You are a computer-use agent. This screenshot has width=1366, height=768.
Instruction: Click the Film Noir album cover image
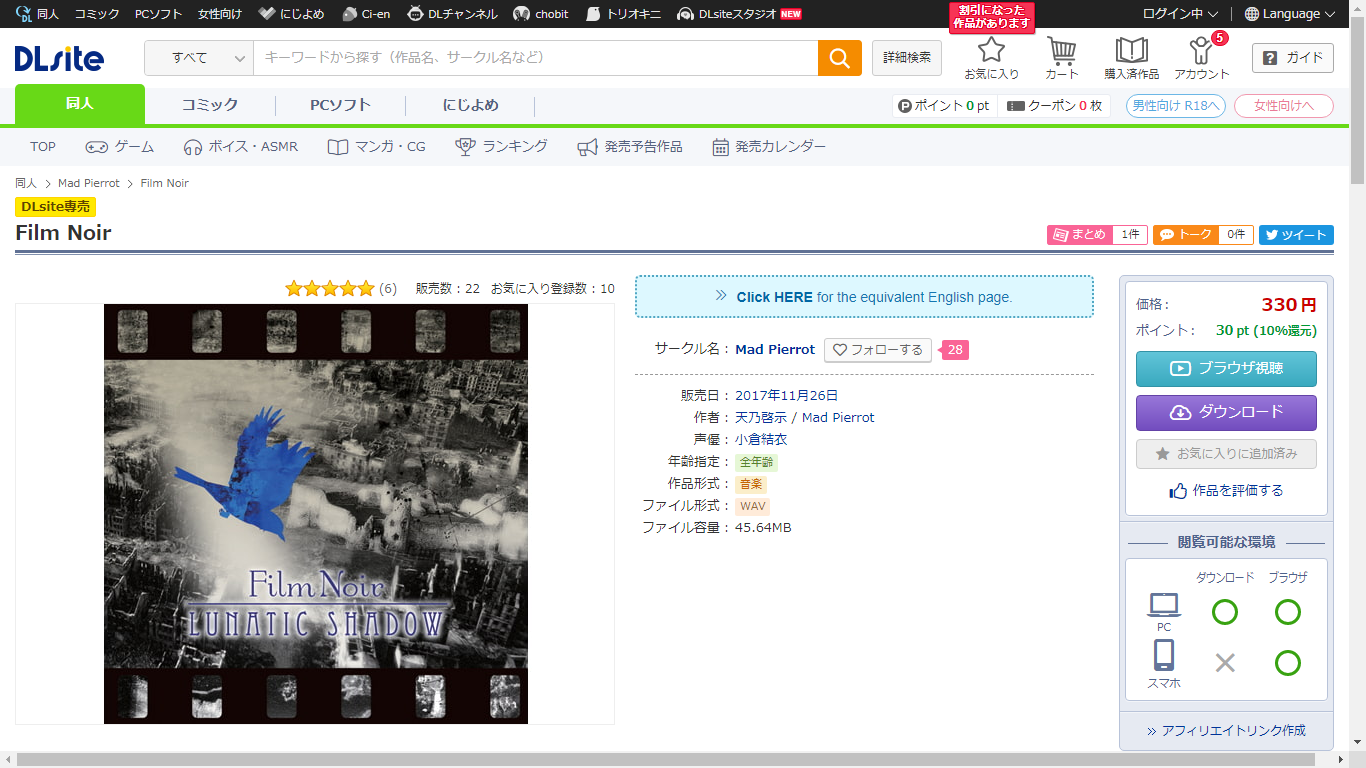point(316,514)
